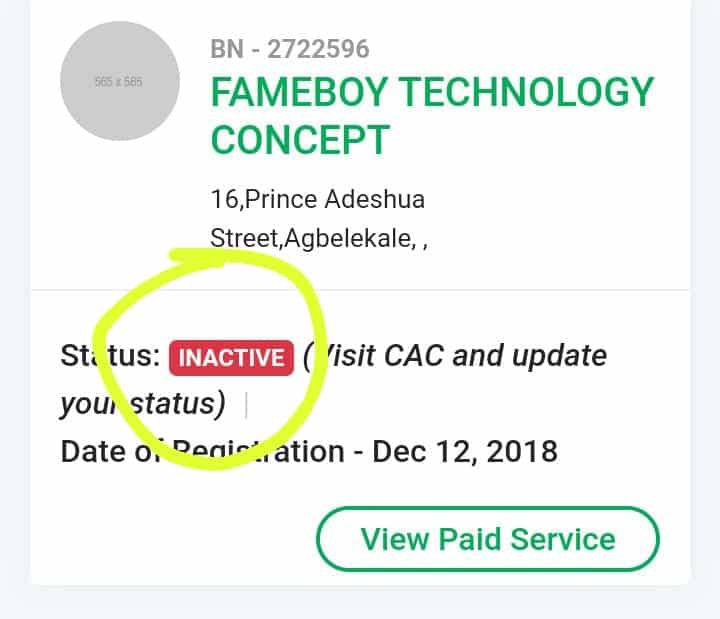Click the Status: label
Image resolution: width=720 pixels, height=619 pixels.
coord(110,355)
